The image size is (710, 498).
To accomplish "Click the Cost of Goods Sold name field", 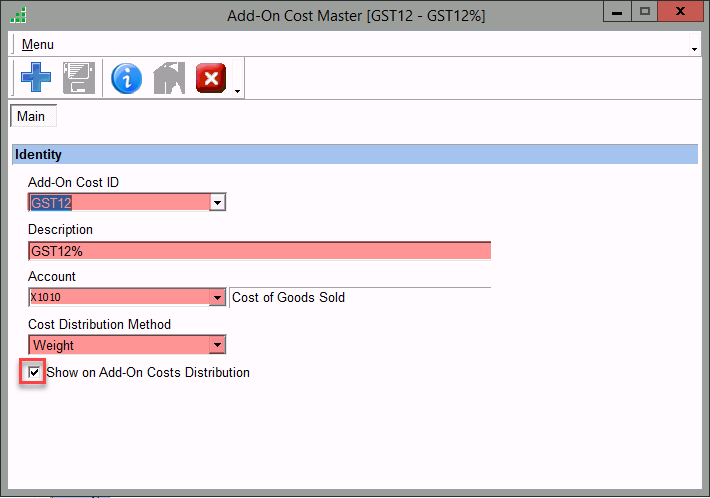I will pos(360,298).
